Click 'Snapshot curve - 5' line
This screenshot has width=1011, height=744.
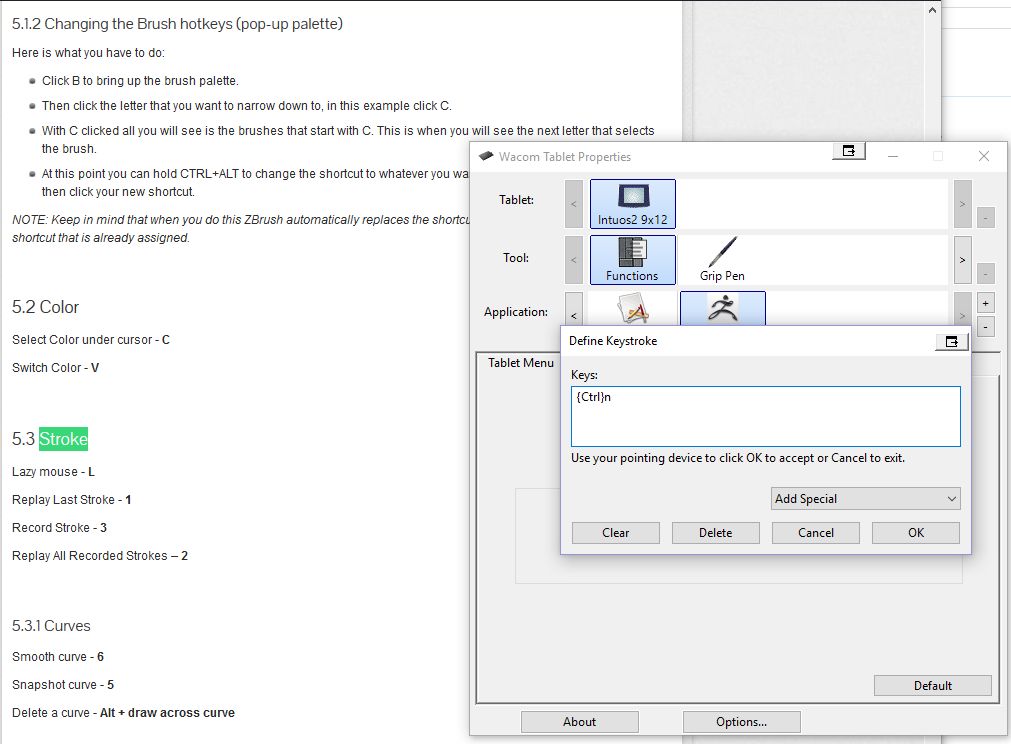coord(63,685)
